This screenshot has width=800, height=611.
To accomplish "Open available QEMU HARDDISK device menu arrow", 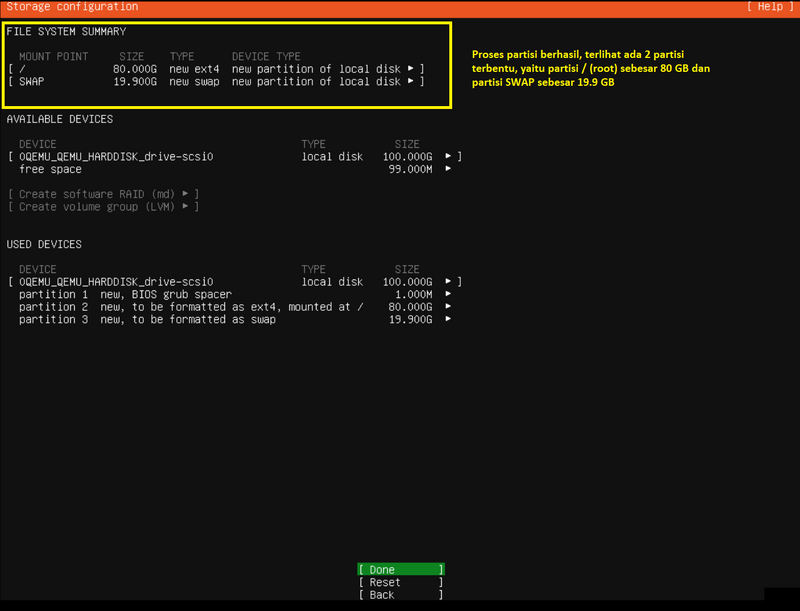I will (x=448, y=157).
